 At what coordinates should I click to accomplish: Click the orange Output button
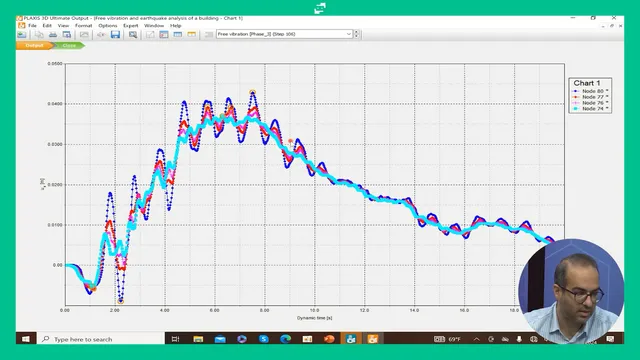click(x=34, y=45)
